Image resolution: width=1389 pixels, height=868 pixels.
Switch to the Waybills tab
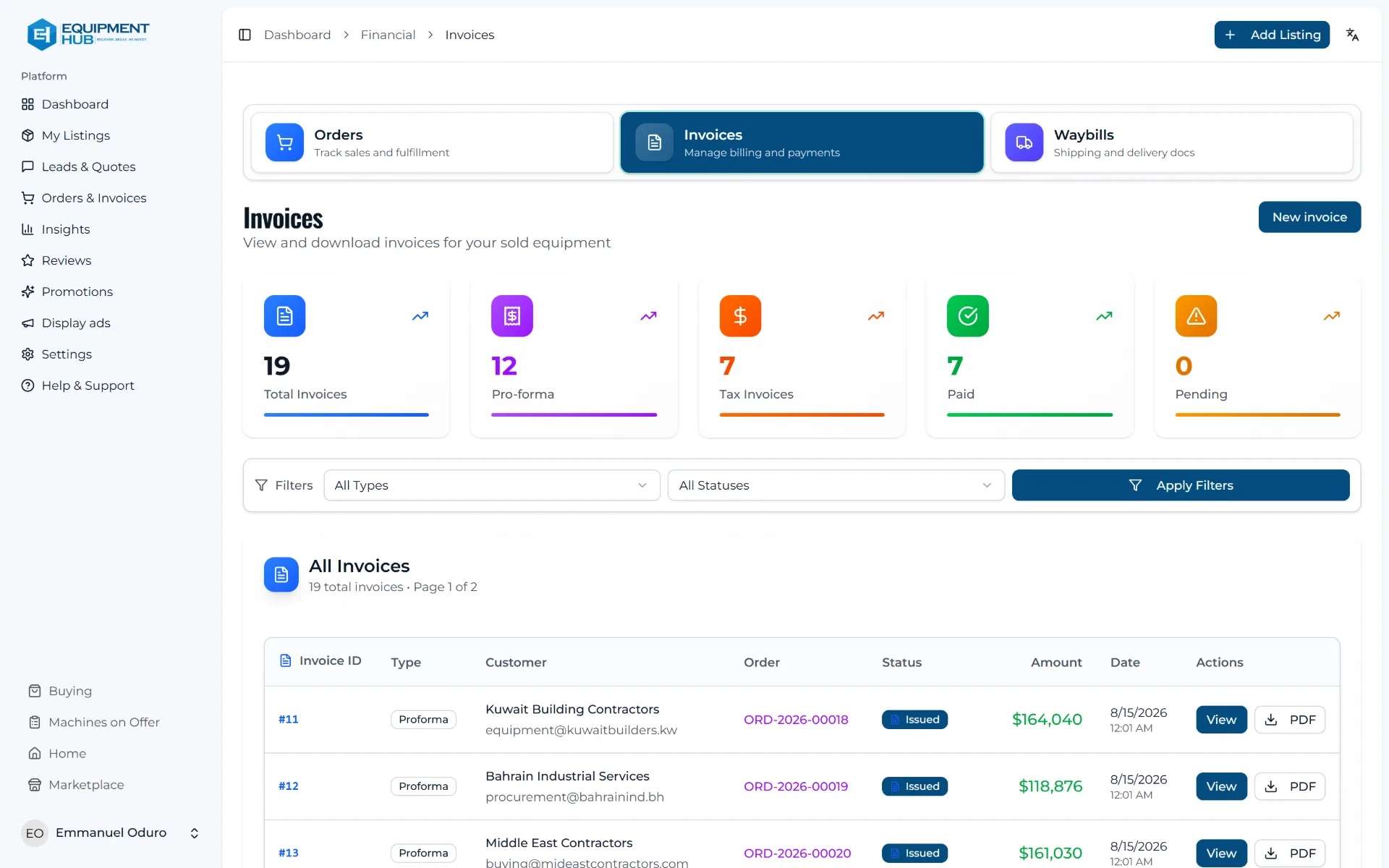tap(1172, 142)
